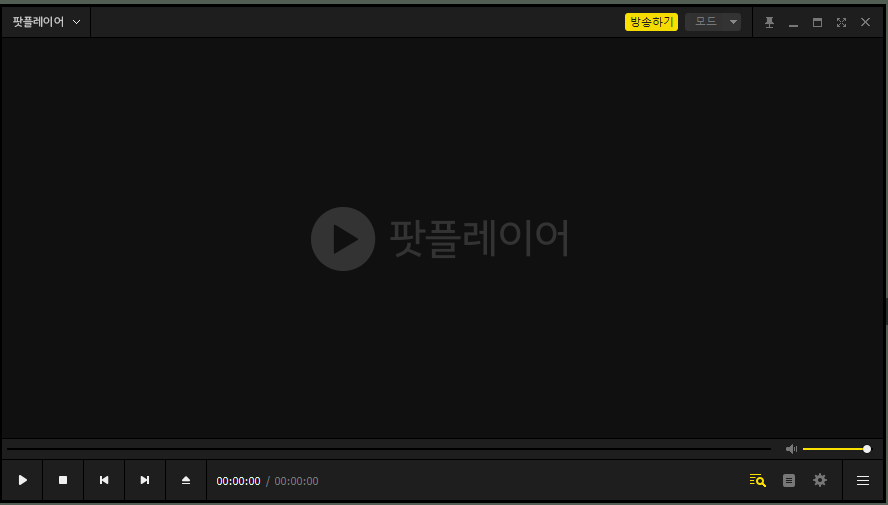Start playback with the Play button

click(x=22, y=480)
